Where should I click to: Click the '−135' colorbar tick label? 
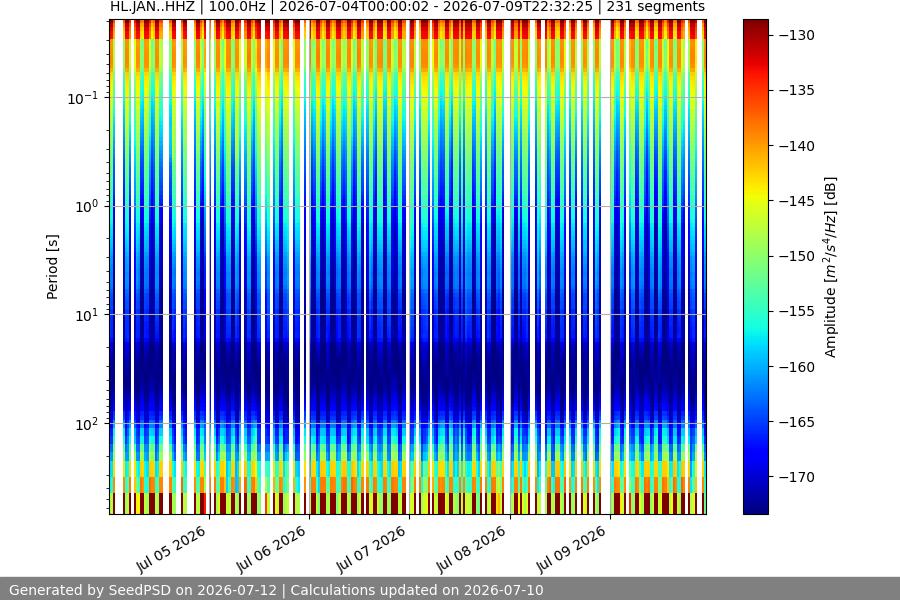[797, 91]
